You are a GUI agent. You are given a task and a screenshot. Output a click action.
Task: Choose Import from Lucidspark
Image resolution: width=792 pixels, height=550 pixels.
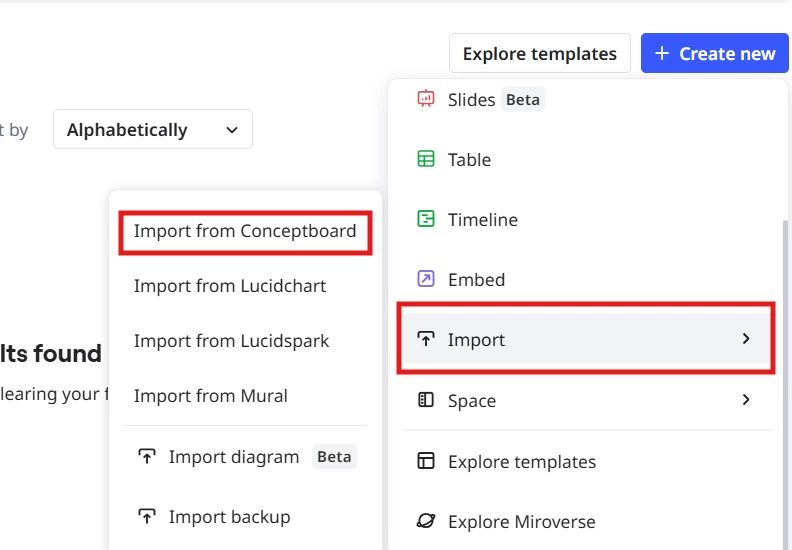(x=245, y=341)
